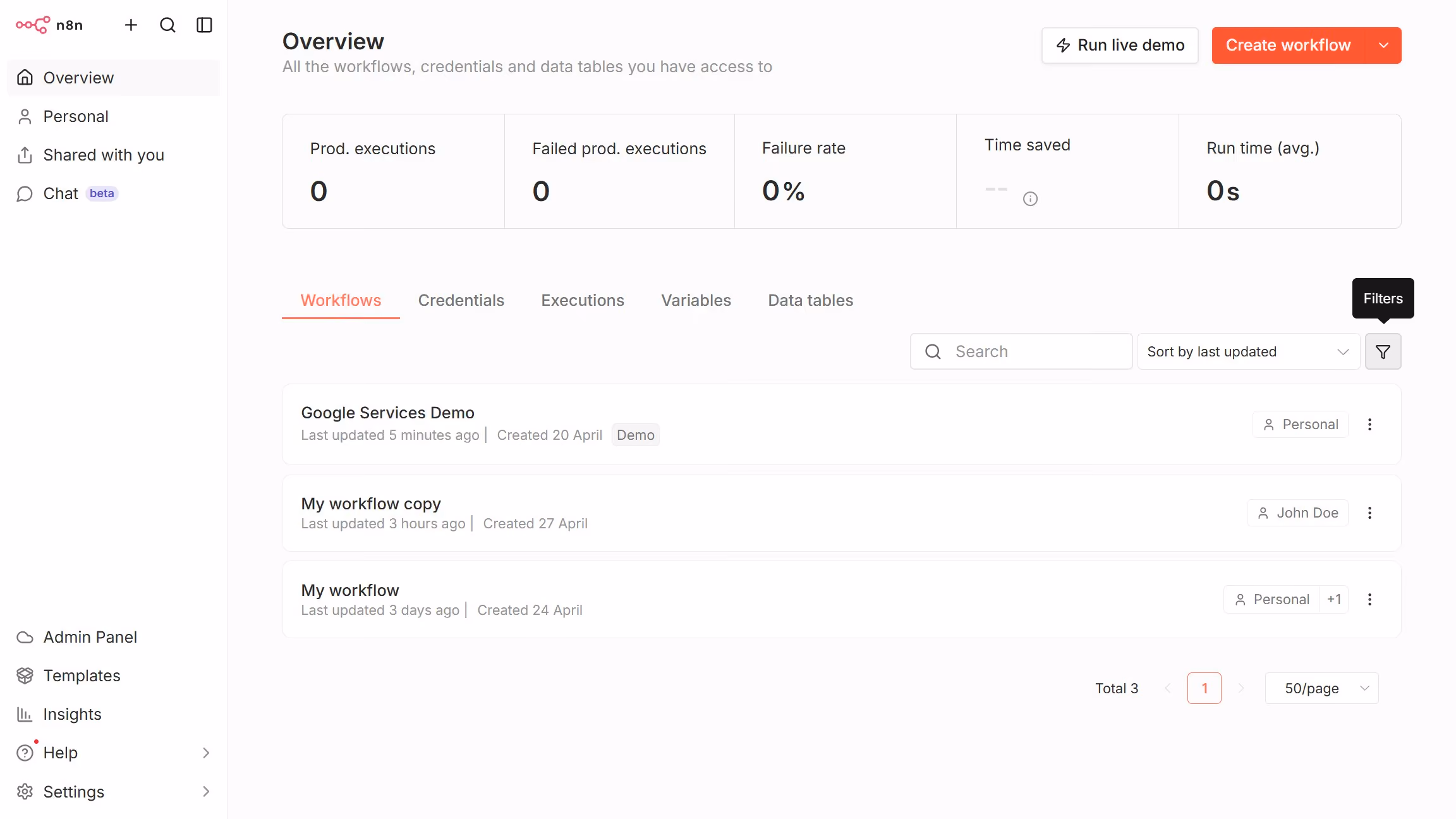
Task: Click the 'Total 3' text
Action: pyautogui.click(x=1117, y=688)
